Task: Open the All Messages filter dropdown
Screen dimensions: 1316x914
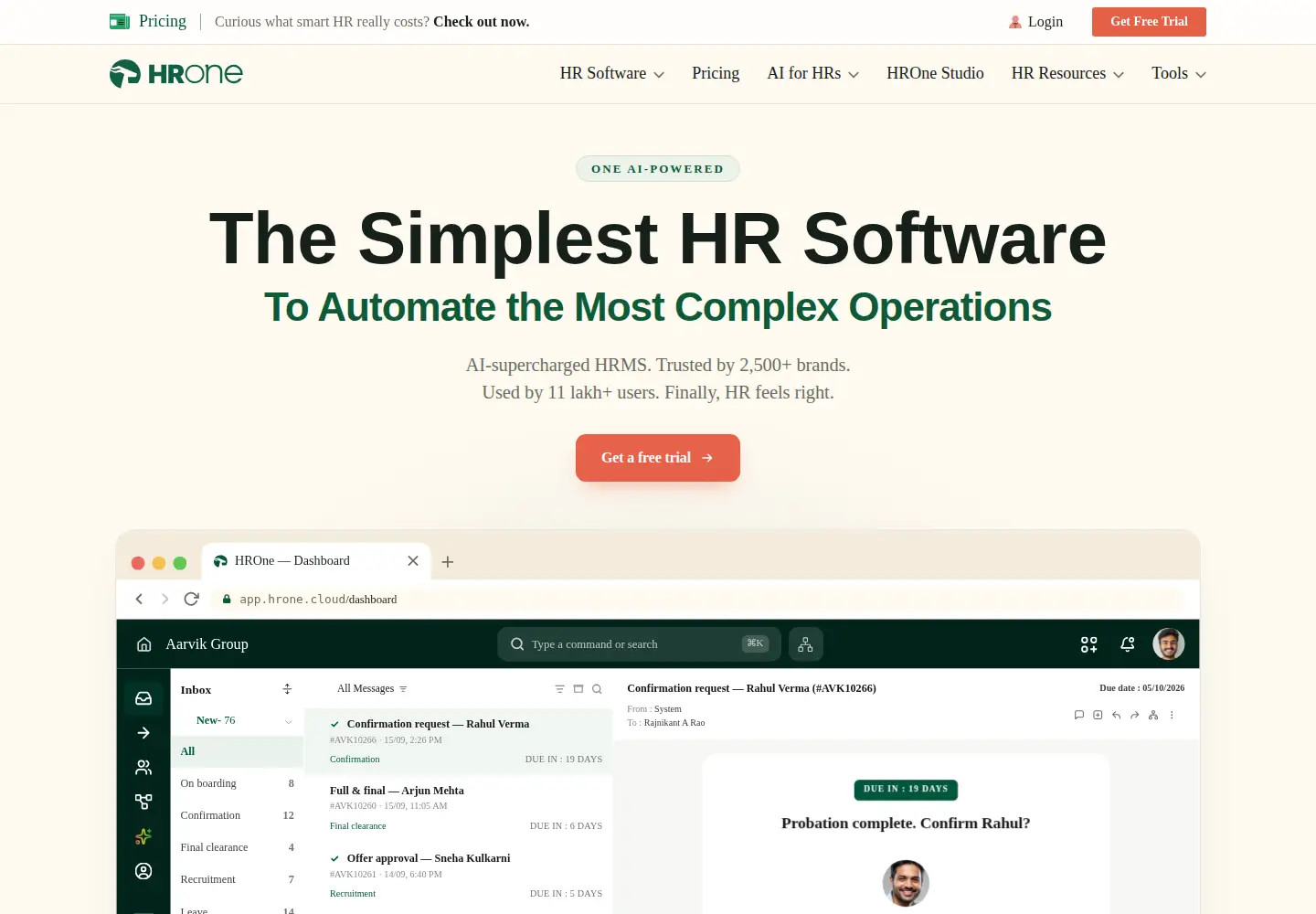Action: [372, 688]
